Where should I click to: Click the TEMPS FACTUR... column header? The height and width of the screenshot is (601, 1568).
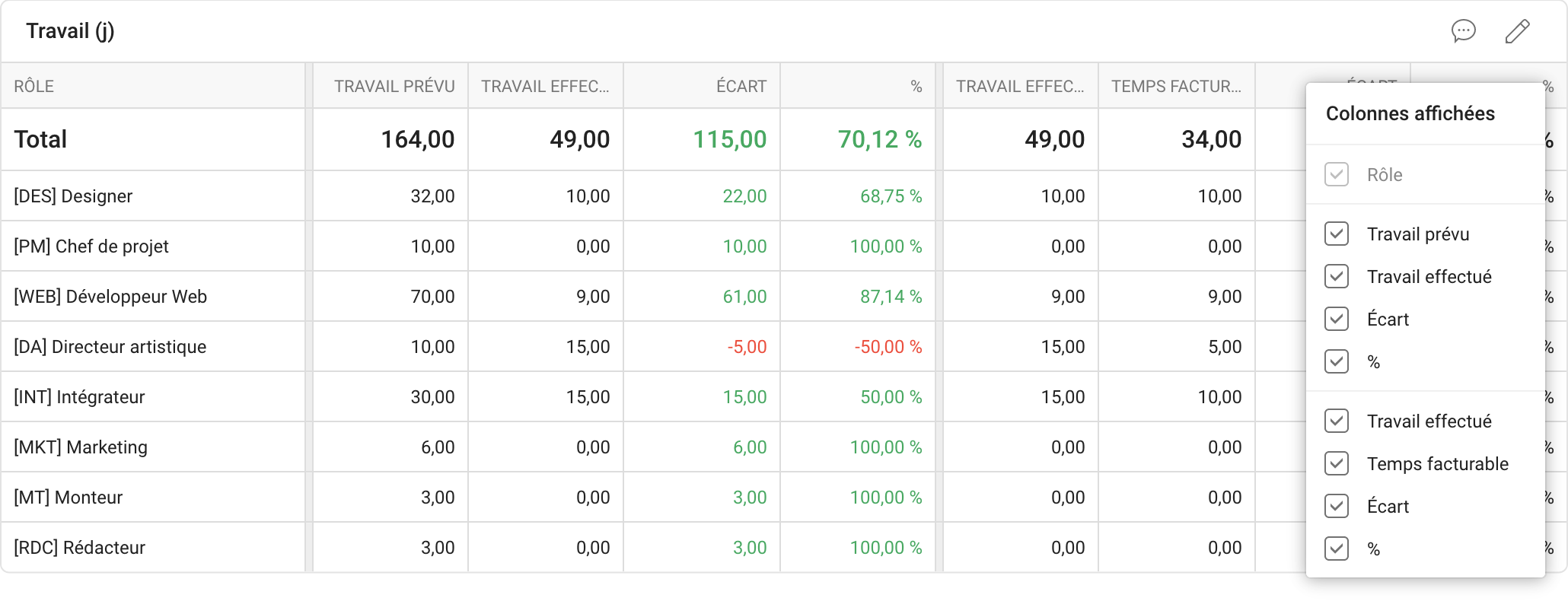1176,86
